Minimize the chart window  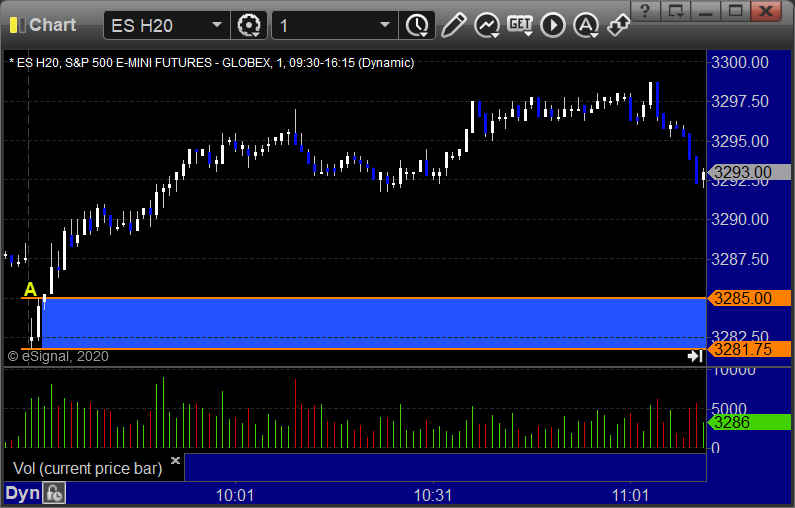click(x=705, y=11)
